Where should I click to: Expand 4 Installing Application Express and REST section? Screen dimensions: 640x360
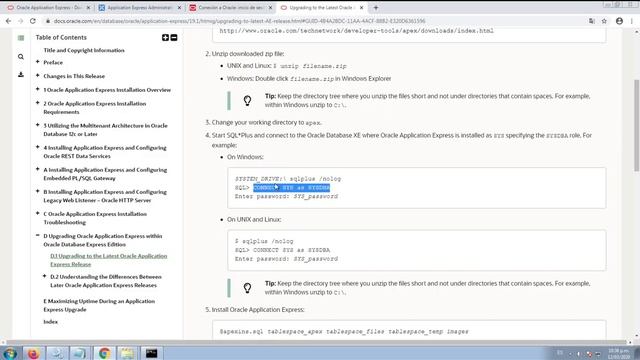pos(38,147)
